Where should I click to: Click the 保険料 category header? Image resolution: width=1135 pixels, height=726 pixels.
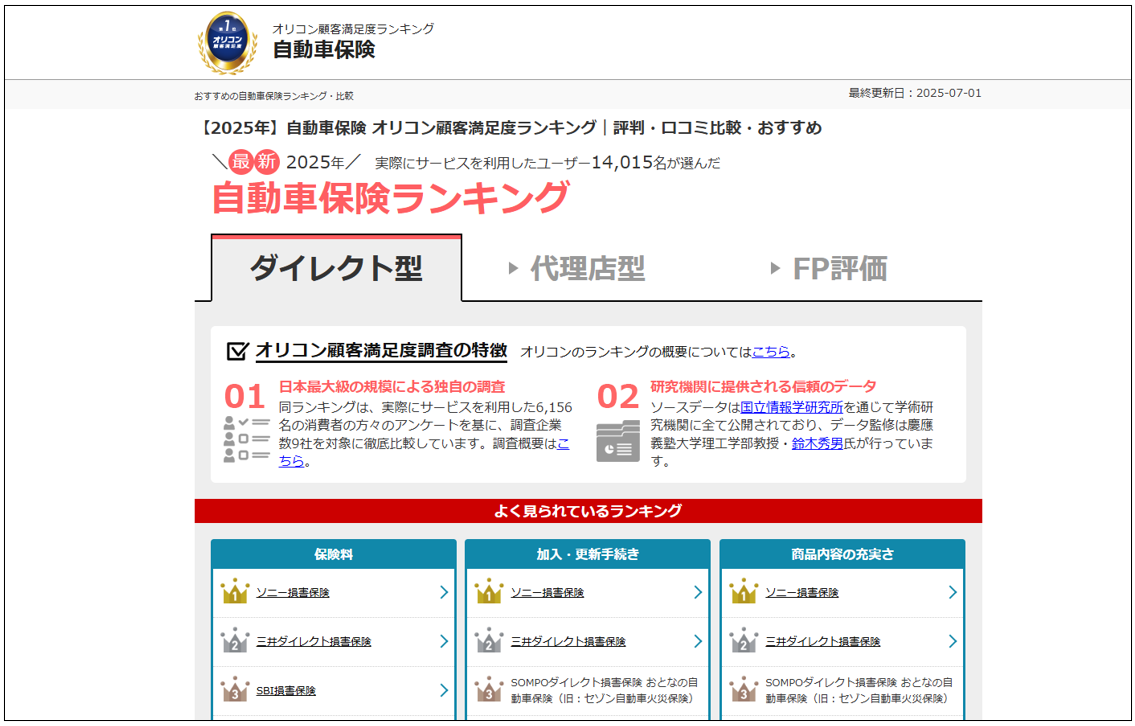(x=334, y=554)
